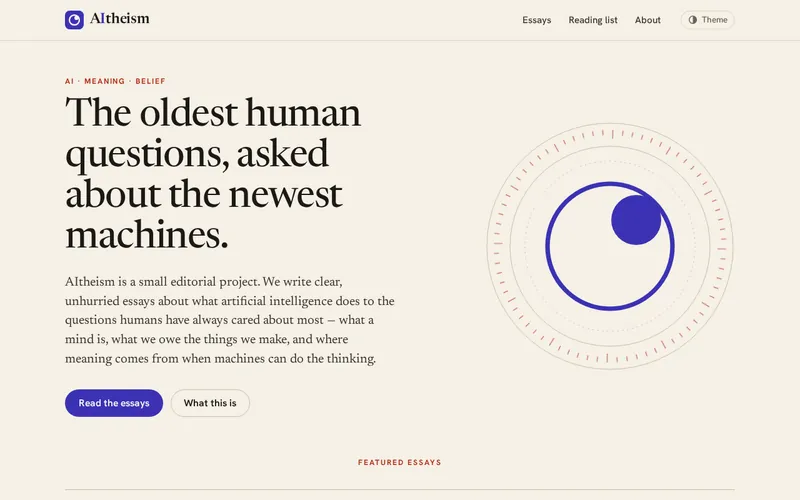Click the AItheism wordmark text
800x500 pixels.
coord(119,19)
